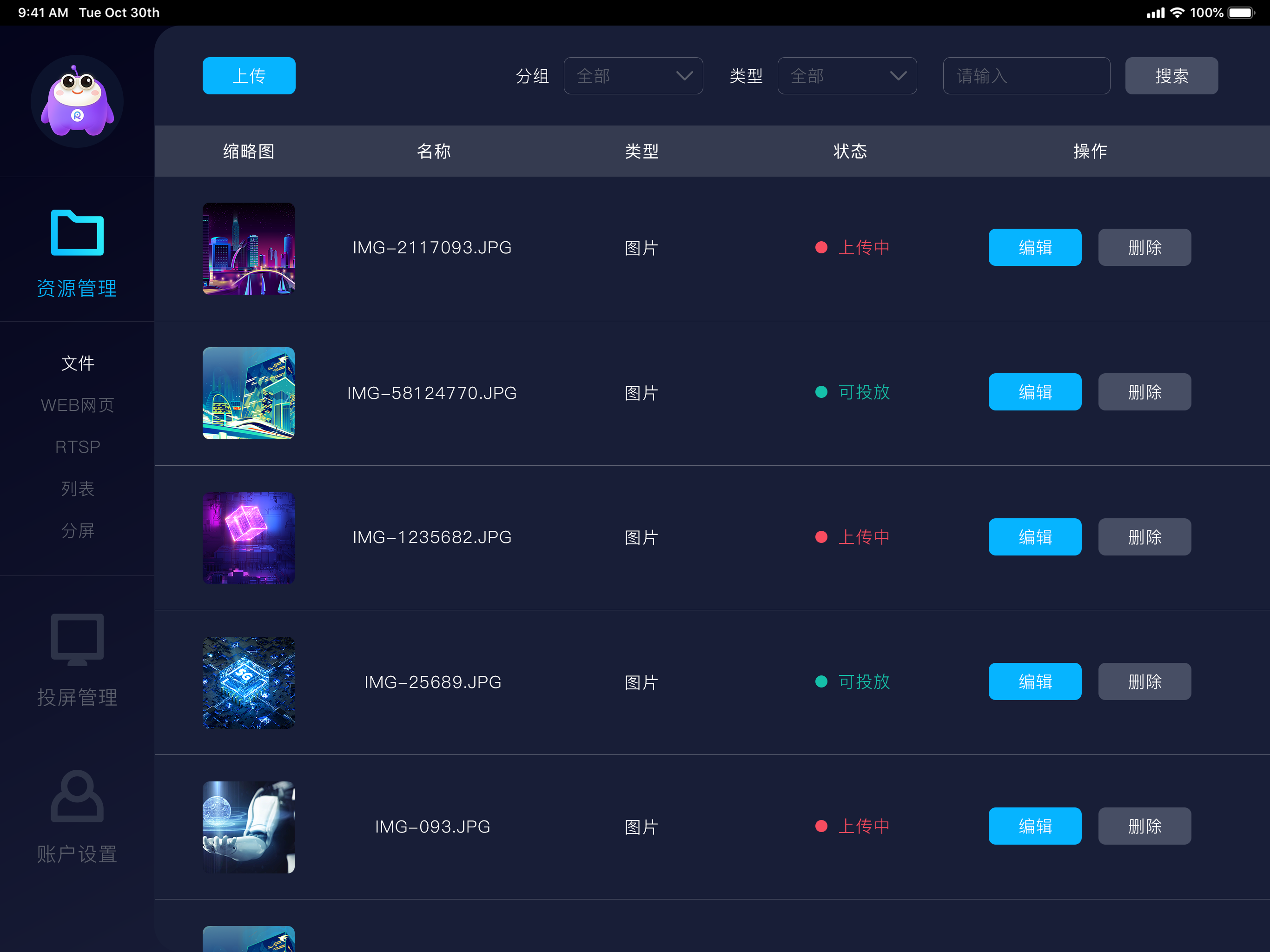The image size is (1270, 952).
Task: Switch to the 分屏 sidebar item
Action: tap(78, 530)
